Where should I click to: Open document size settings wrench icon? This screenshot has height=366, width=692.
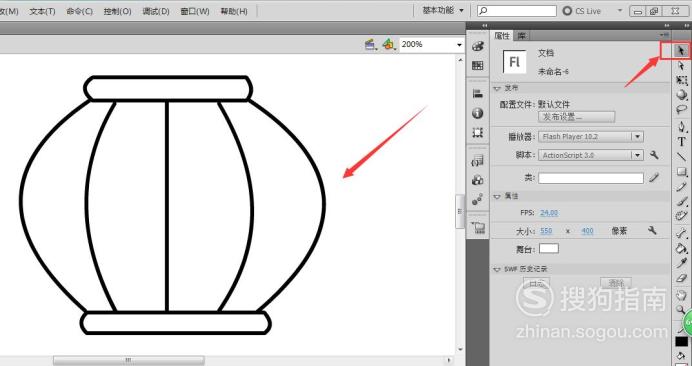tap(652, 230)
